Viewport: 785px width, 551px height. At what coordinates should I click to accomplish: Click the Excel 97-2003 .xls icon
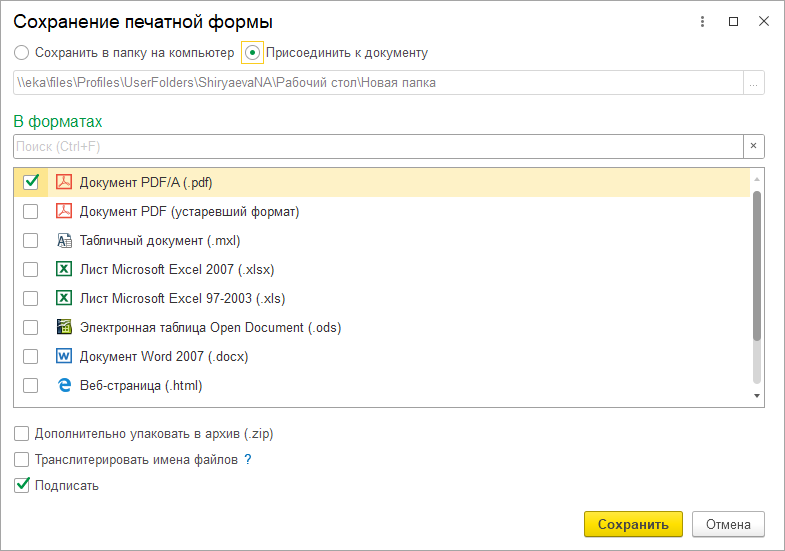[64, 298]
